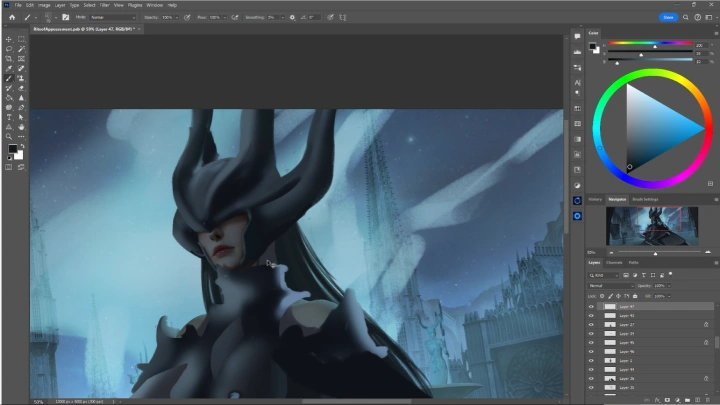Toggle lock transparent pixels

tap(602, 296)
